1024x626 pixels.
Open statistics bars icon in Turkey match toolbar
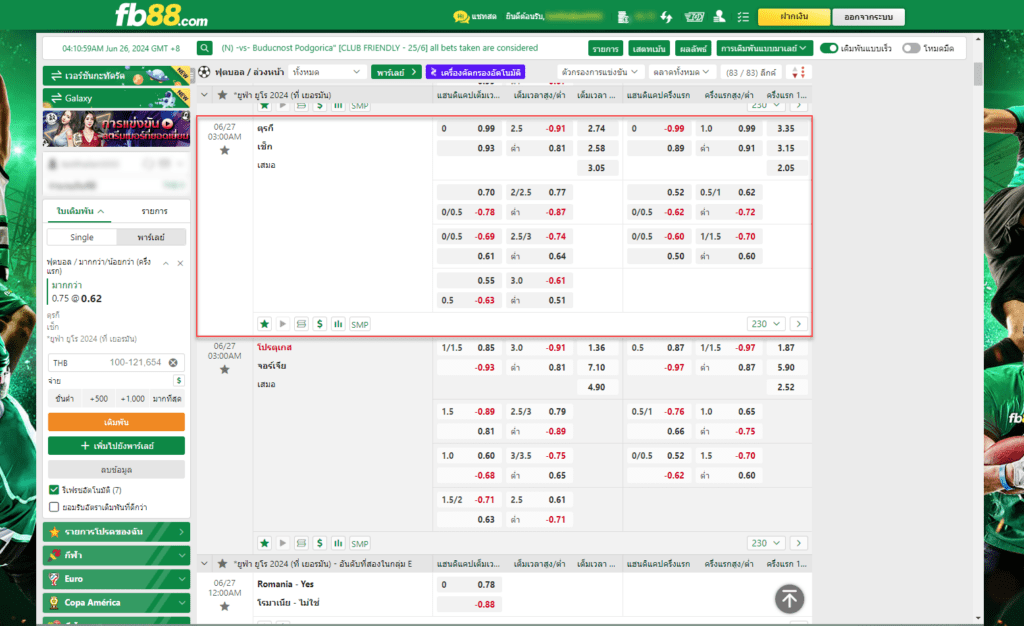[x=338, y=324]
